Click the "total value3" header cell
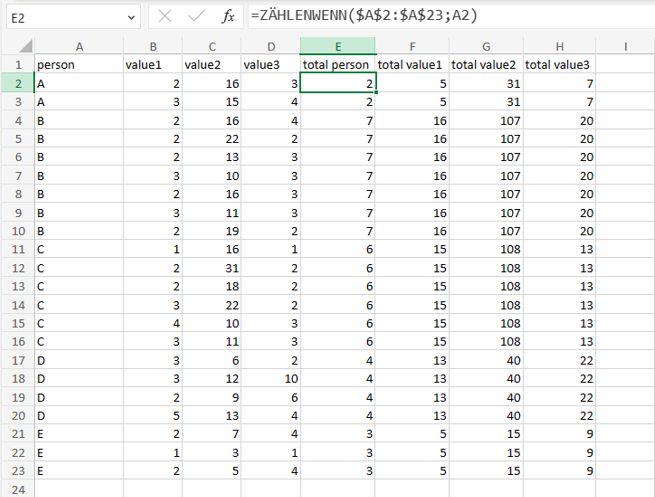 pyautogui.click(x=559, y=65)
